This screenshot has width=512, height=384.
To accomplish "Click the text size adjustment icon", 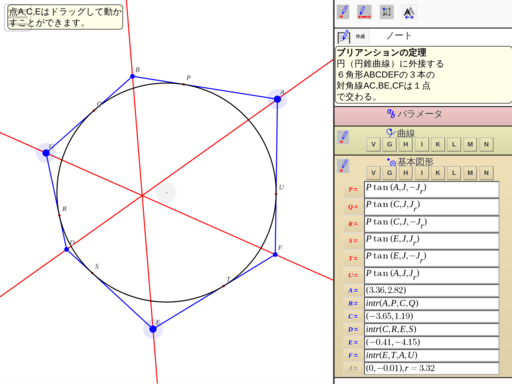I will (409, 12).
